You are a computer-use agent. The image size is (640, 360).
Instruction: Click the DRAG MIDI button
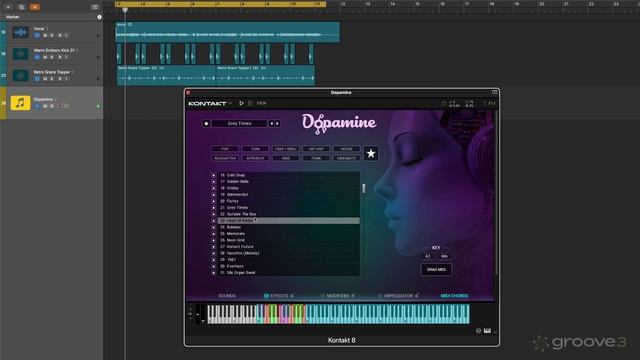[436, 270]
